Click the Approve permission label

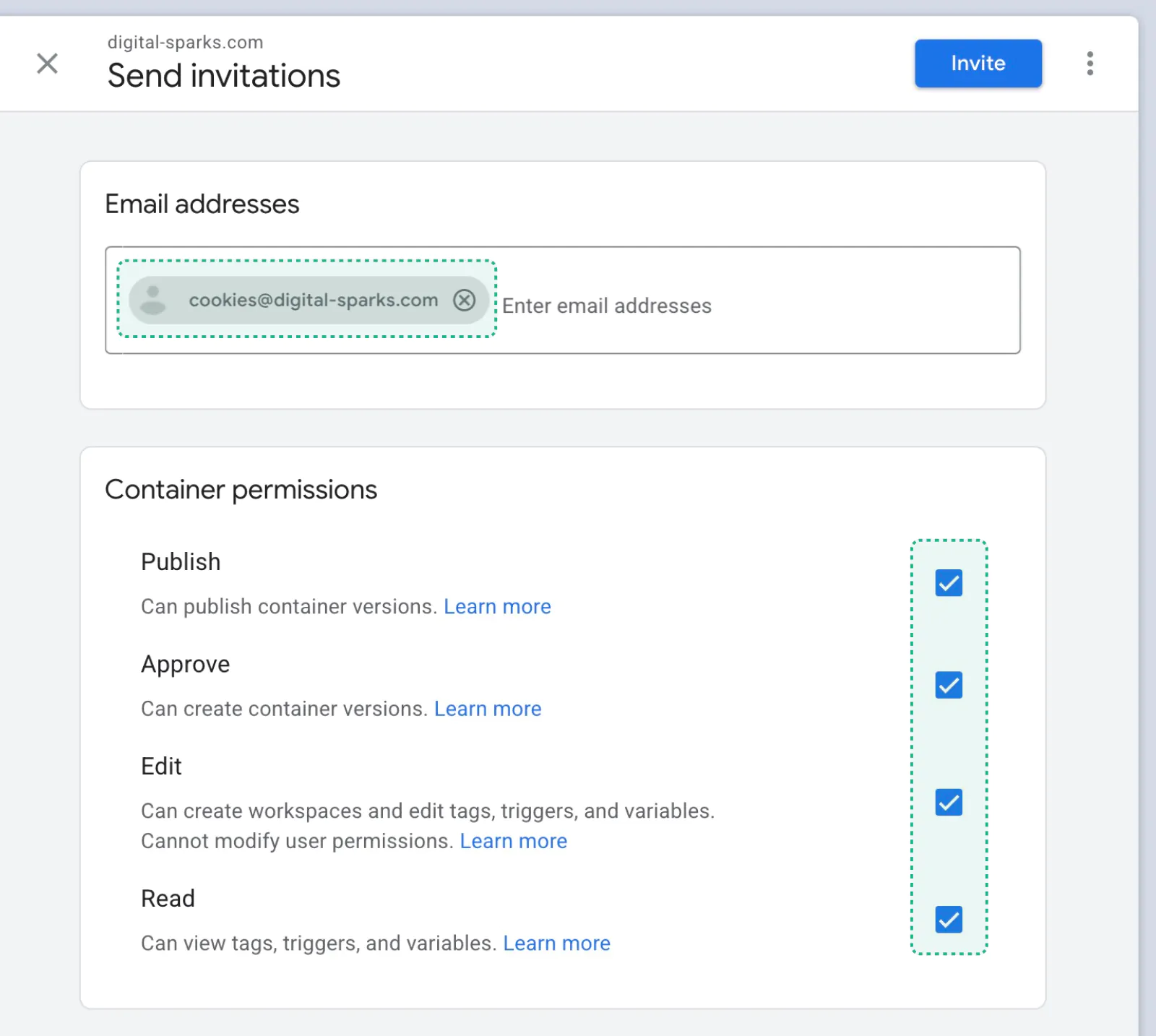click(185, 664)
